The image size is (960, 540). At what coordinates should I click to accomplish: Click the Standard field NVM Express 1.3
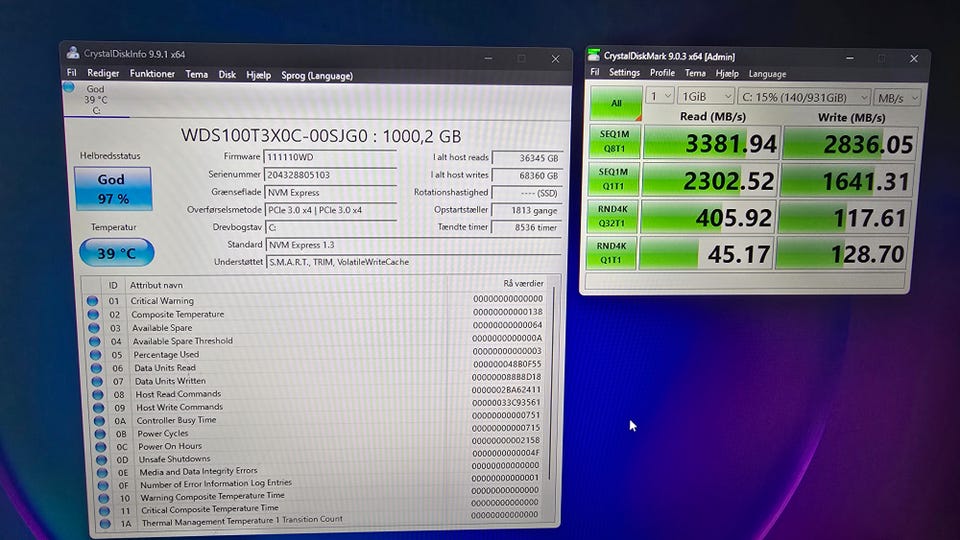pos(414,245)
